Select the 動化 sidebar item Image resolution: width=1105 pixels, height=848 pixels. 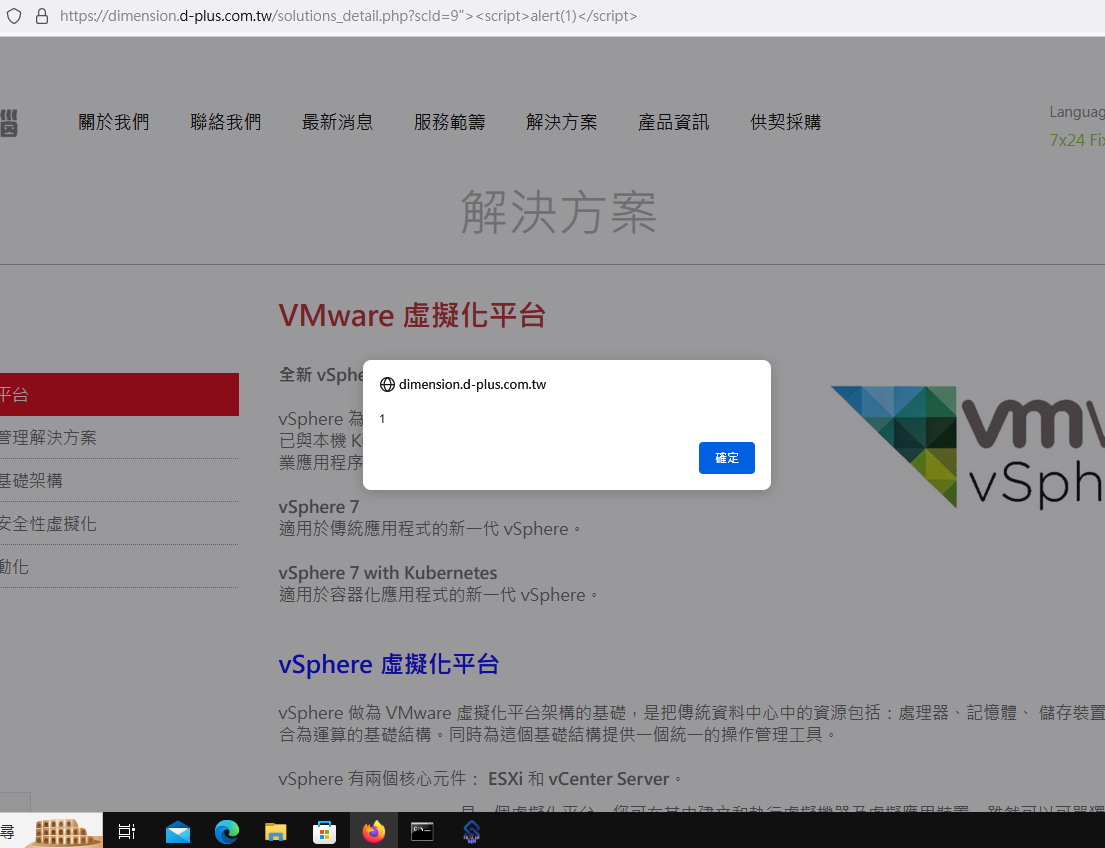pos(14,567)
